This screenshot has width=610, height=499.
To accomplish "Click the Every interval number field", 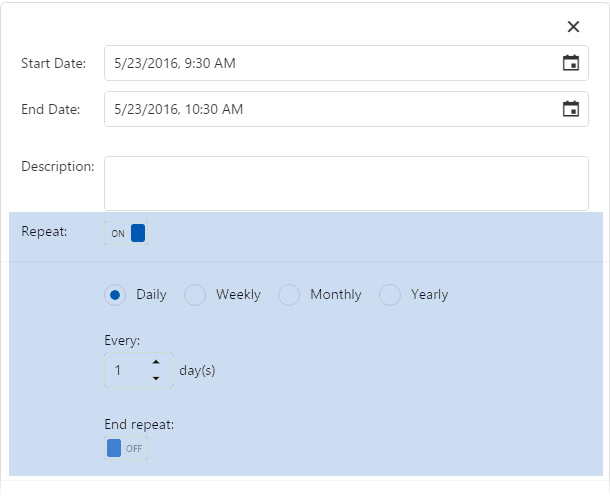I will point(125,370).
